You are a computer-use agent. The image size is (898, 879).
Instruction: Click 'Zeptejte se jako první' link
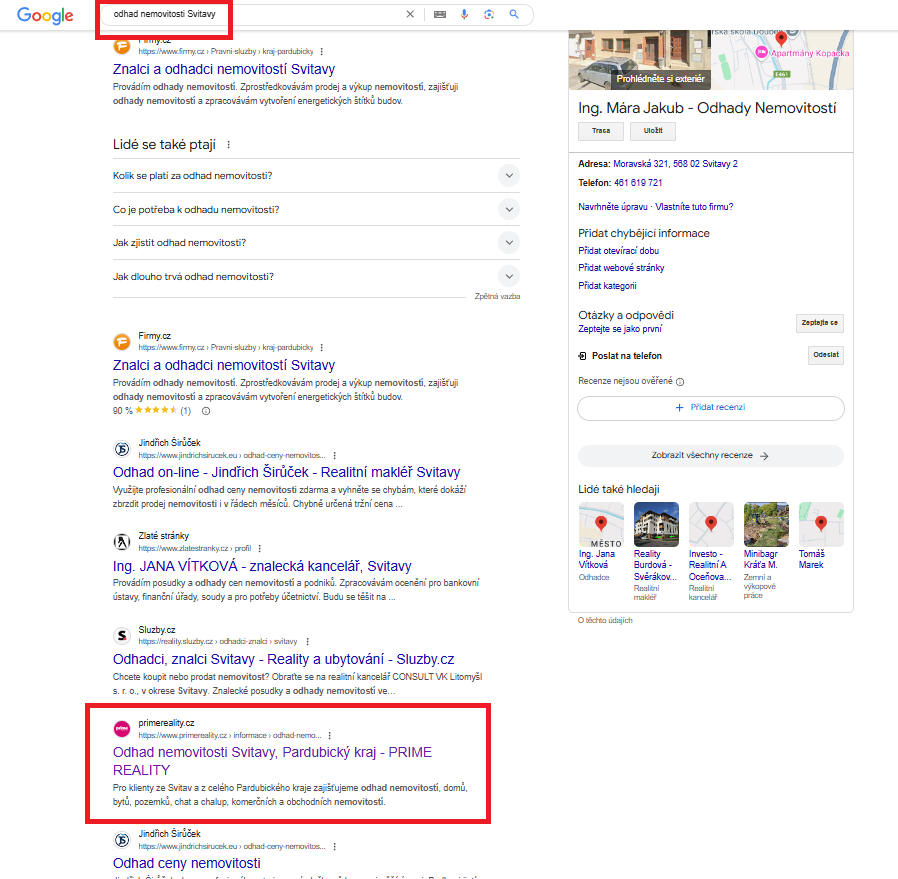[620, 329]
